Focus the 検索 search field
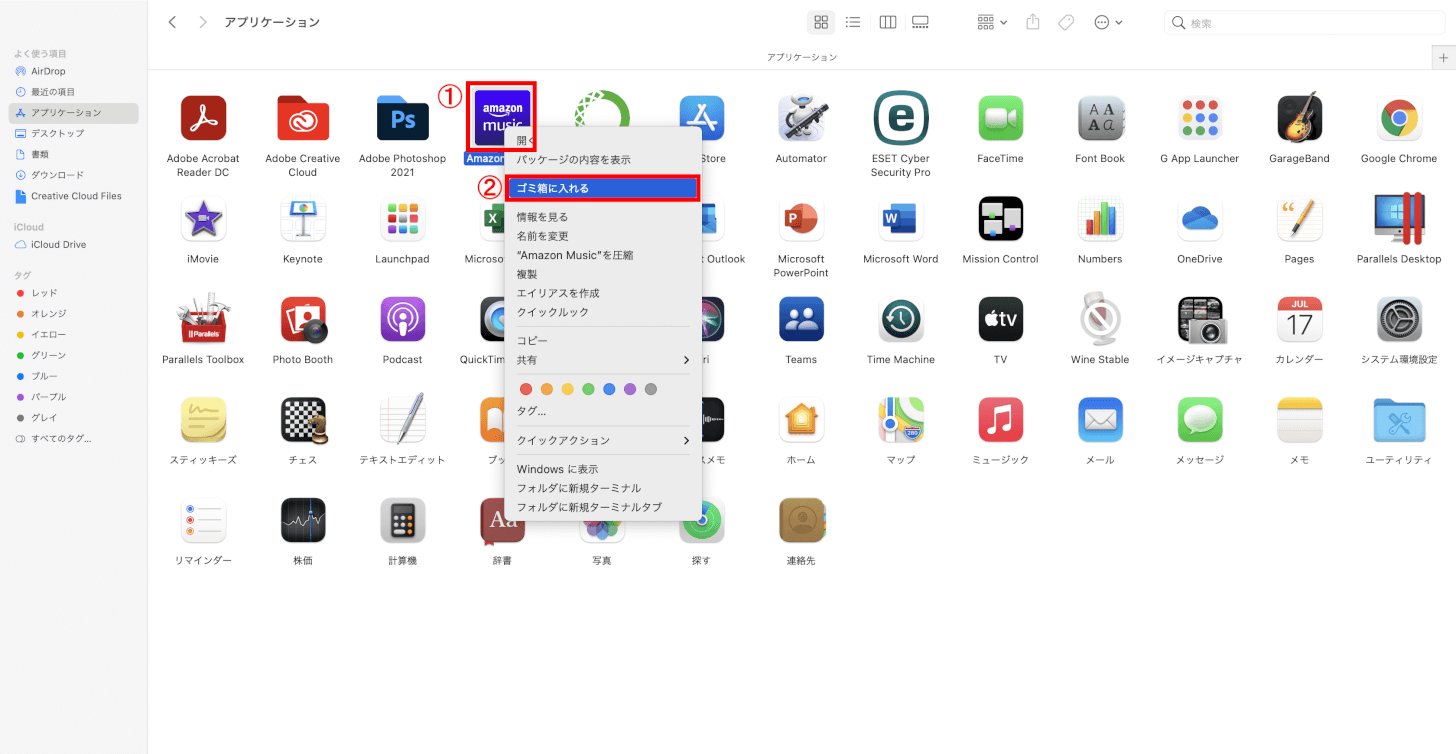 [x=1303, y=22]
